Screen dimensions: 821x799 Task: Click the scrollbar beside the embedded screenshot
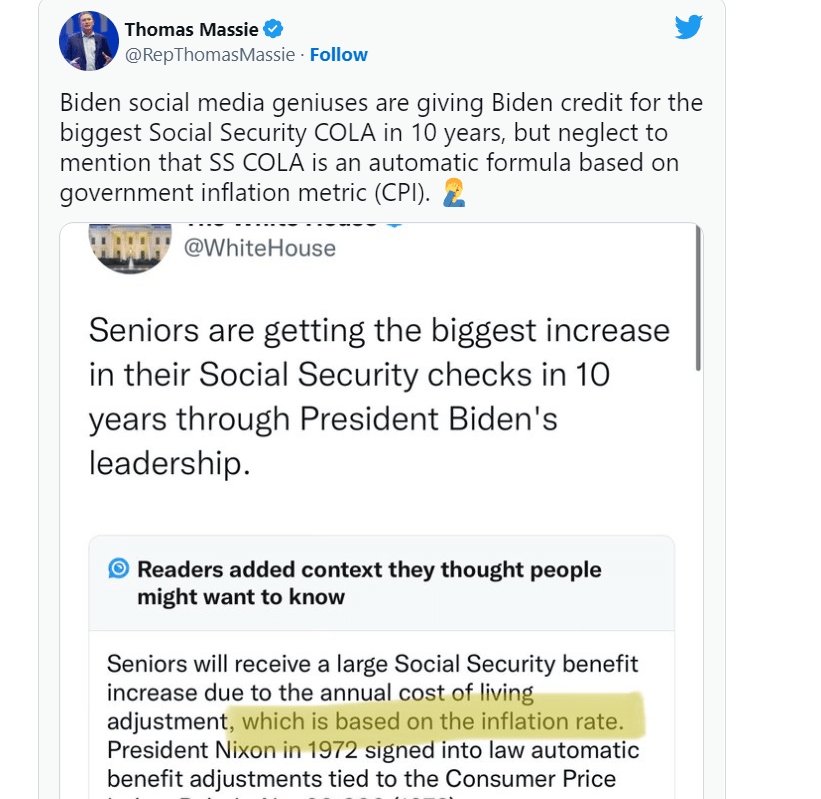click(x=698, y=300)
